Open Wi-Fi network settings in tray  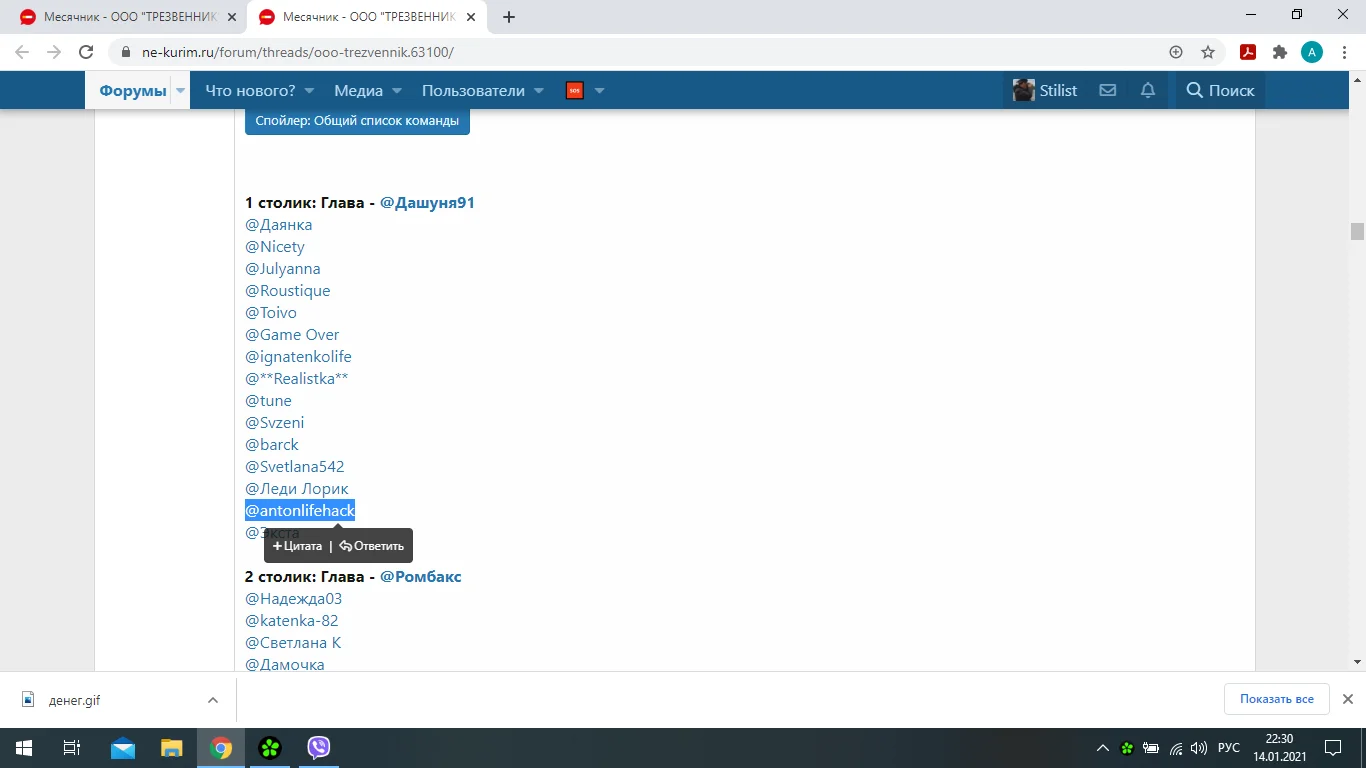1176,748
